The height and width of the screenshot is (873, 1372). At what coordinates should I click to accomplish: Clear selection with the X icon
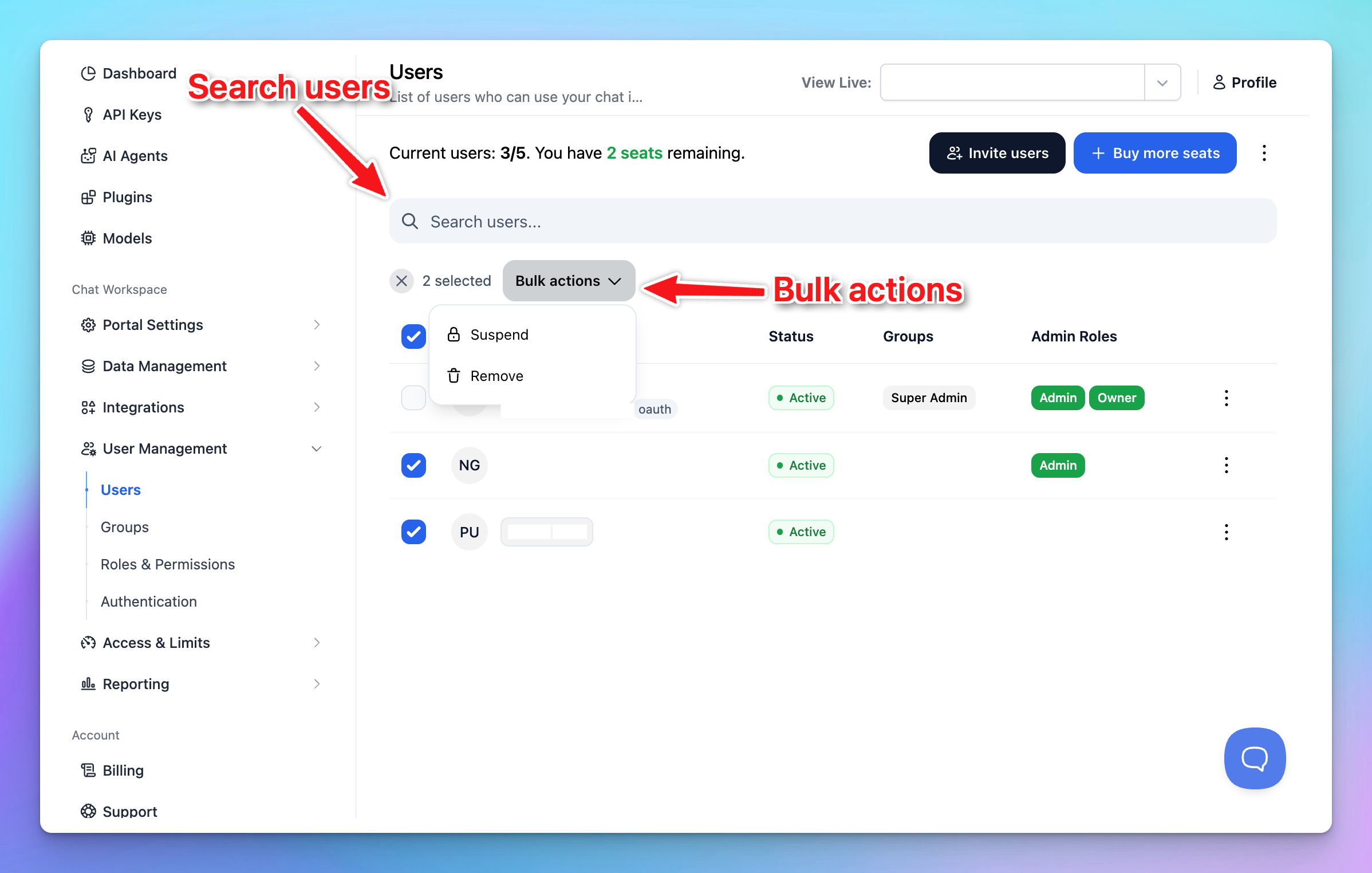(401, 281)
